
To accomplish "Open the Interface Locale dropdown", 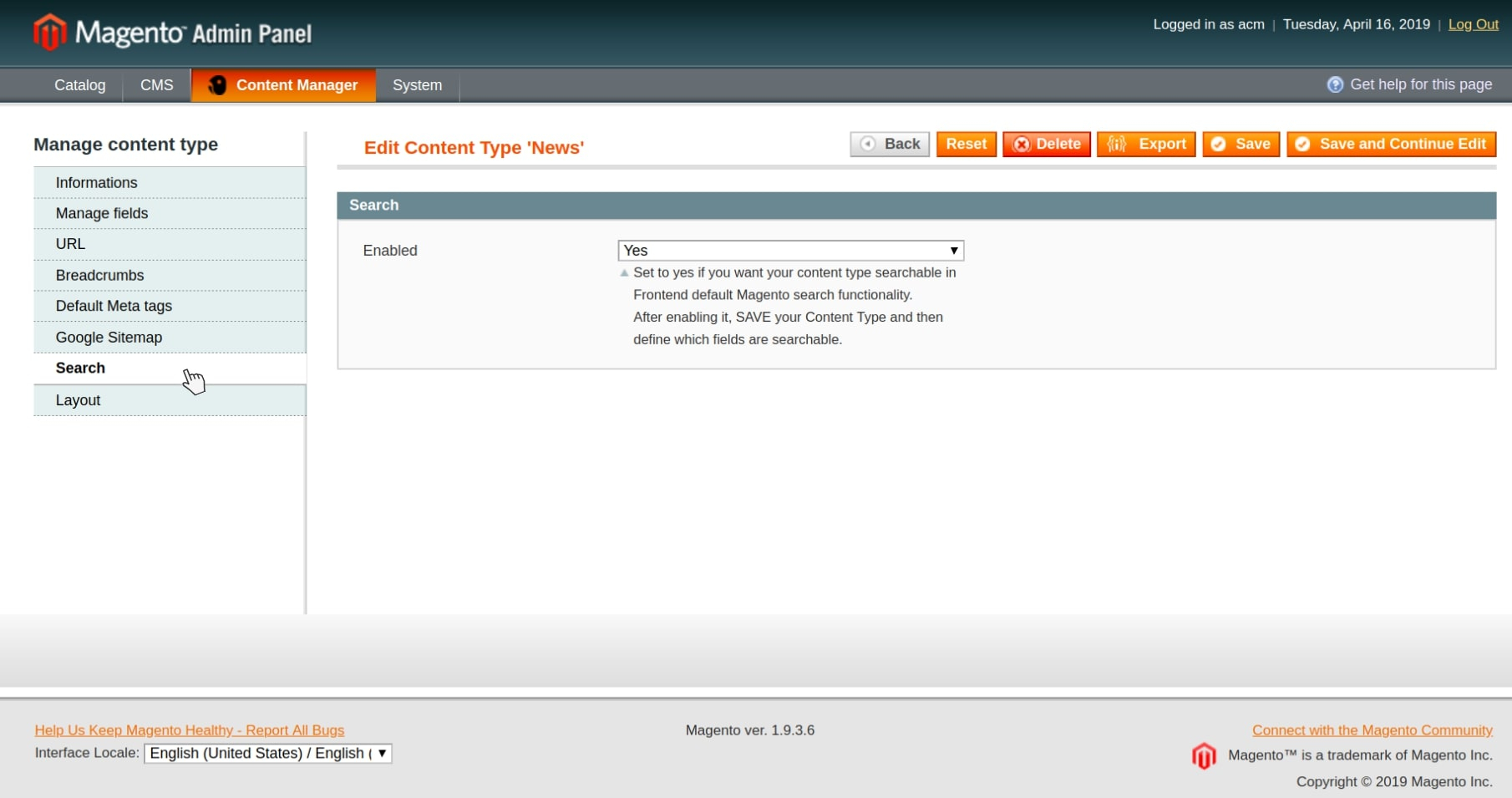I will [267, 753].
